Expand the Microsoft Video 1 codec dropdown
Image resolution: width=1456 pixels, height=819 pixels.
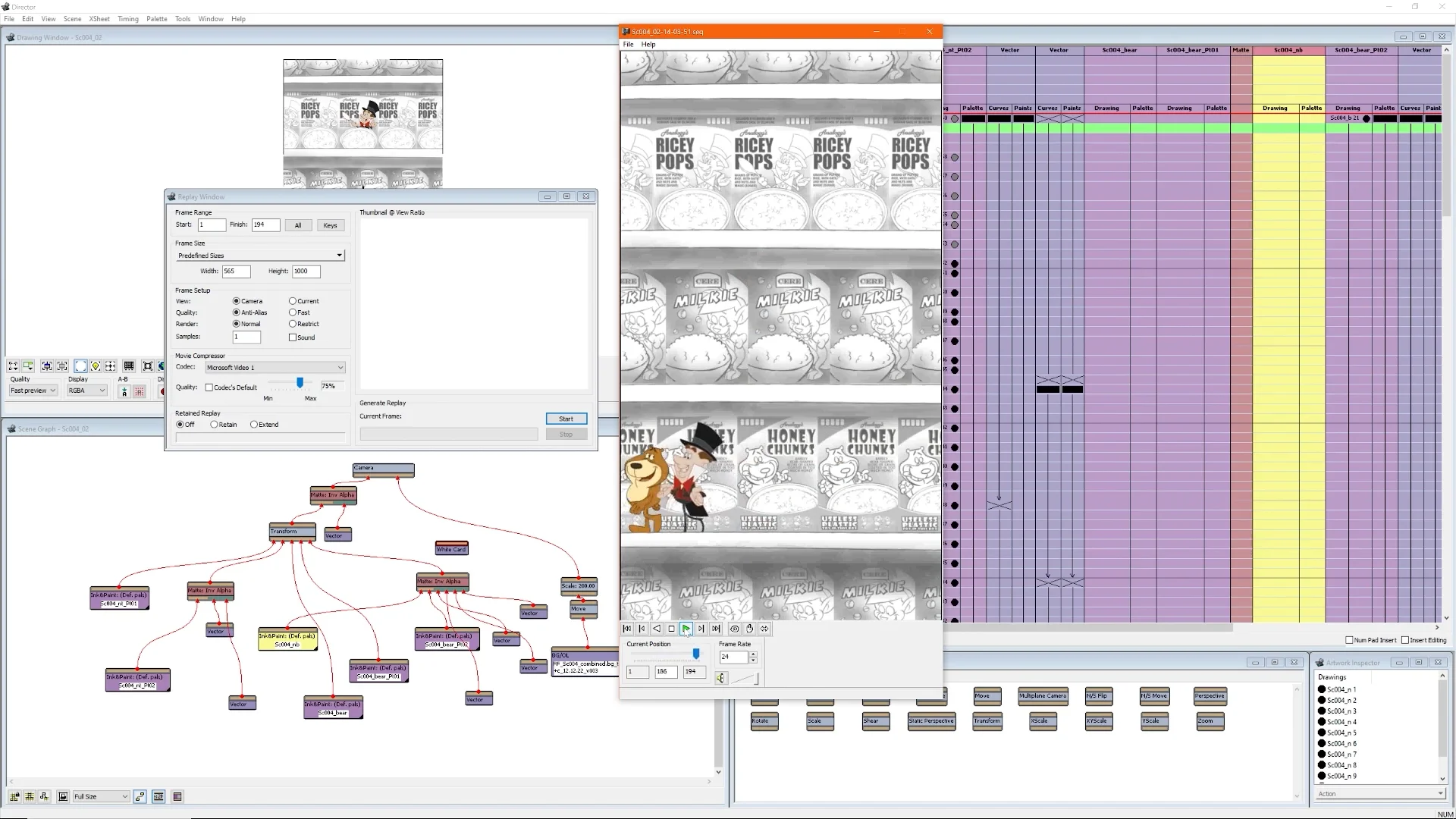click(x=275, y=368)
